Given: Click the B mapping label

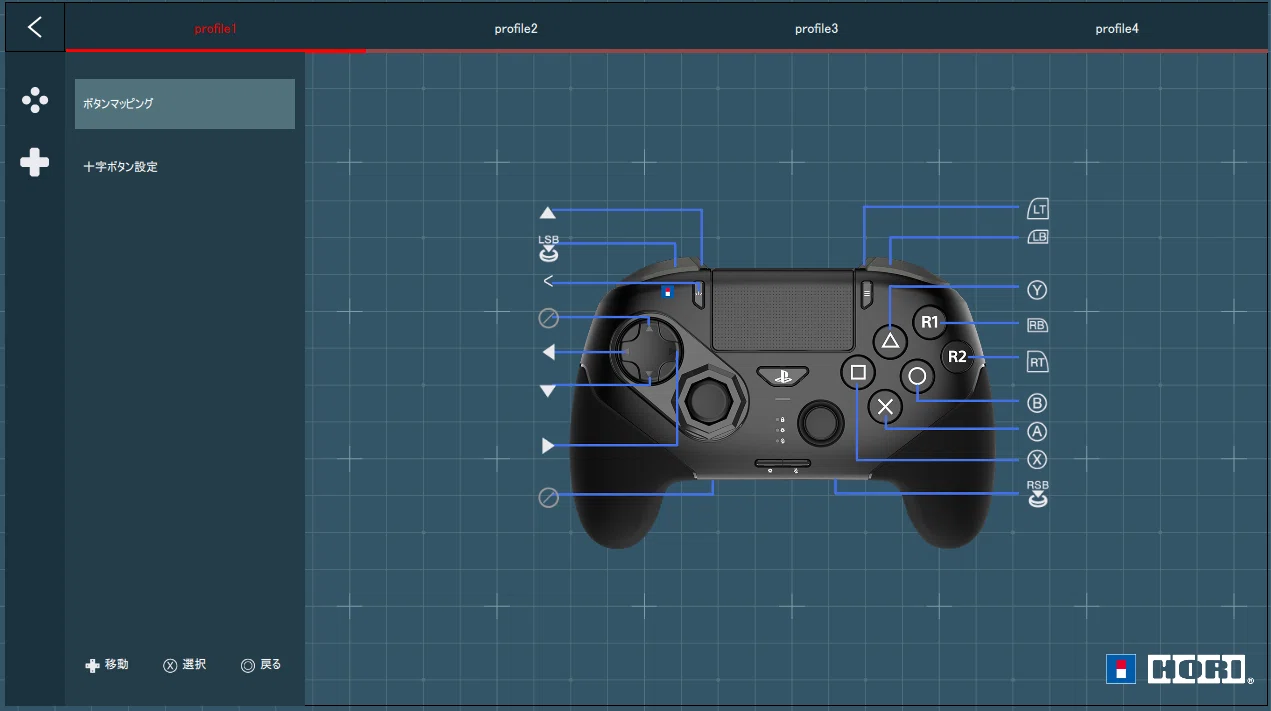Looking at the screenshot, I should 1037,404.
